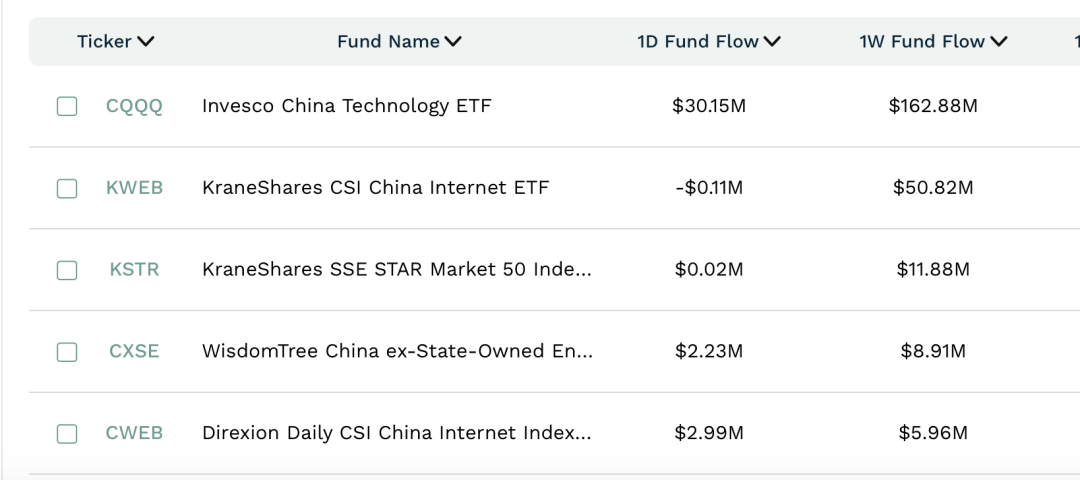1080x480 pixels.
Task: Expand the 1D Fund Flow sort arrow
Action: 771,42
